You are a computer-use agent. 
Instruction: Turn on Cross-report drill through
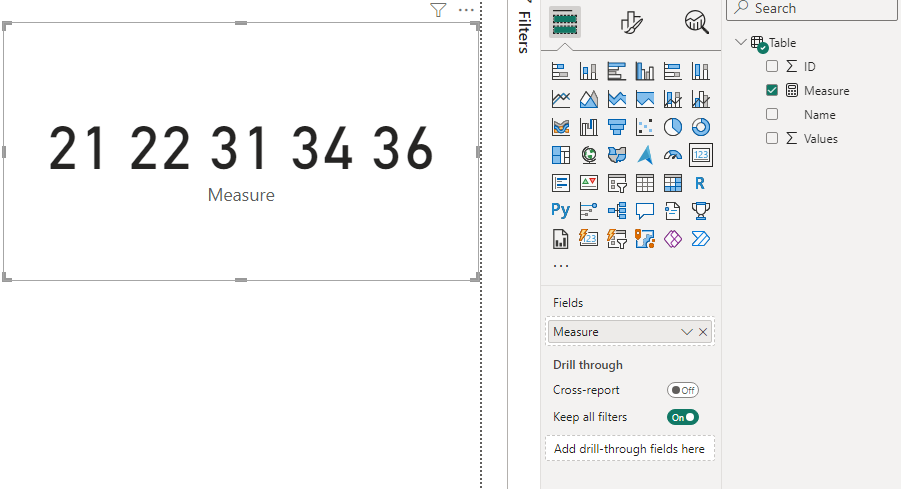(683, 390)
